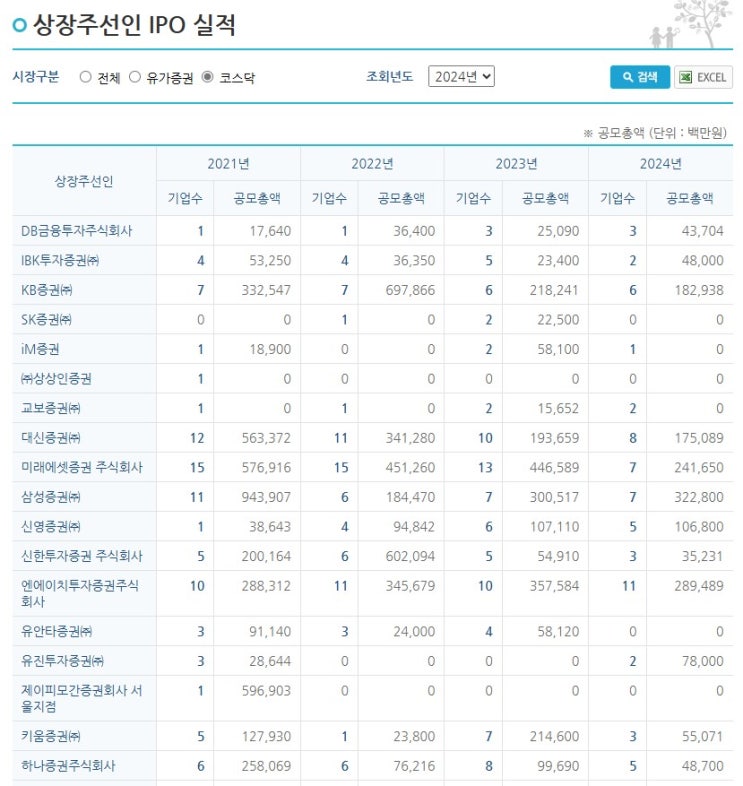The image size is (743, 786).
Task: Click the 상장주선인 column header
Action: tap(84, 181)
